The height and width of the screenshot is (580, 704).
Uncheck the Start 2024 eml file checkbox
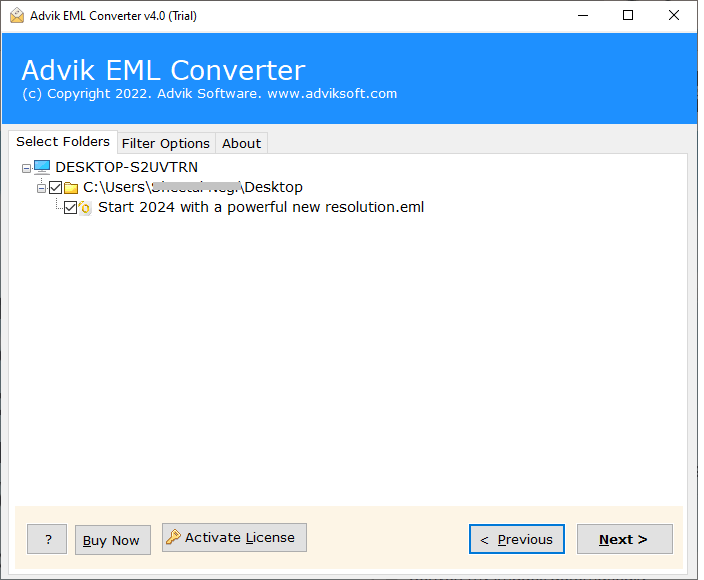(x=70, y=207)
